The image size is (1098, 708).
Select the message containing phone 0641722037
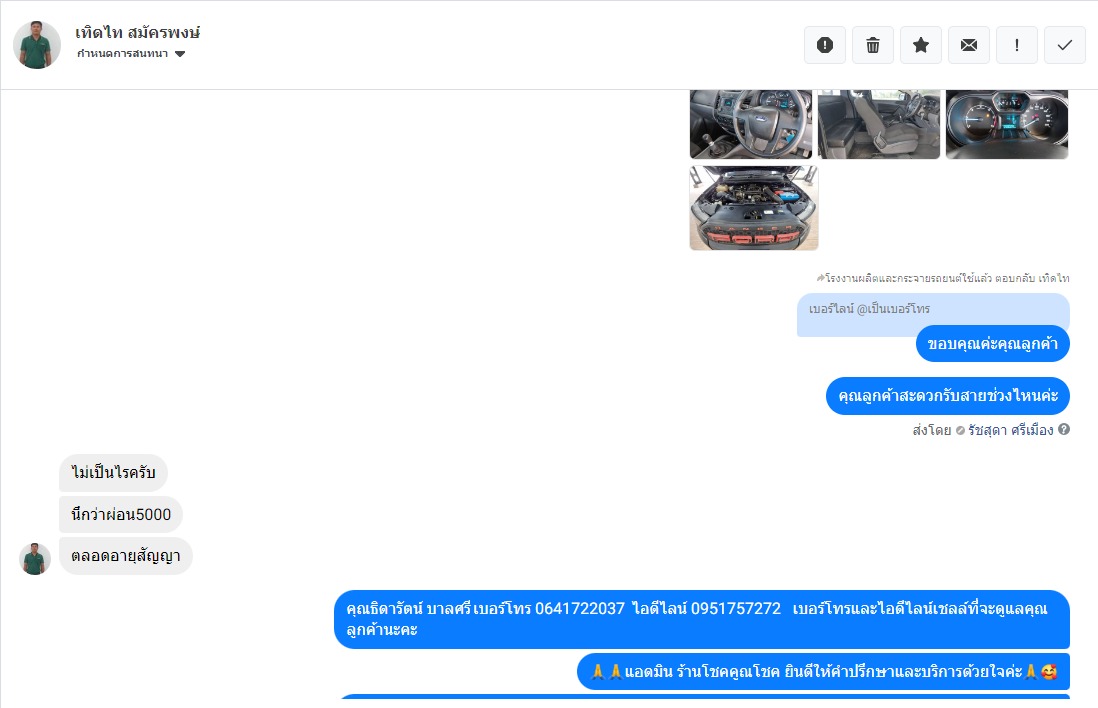click(702, 619)
